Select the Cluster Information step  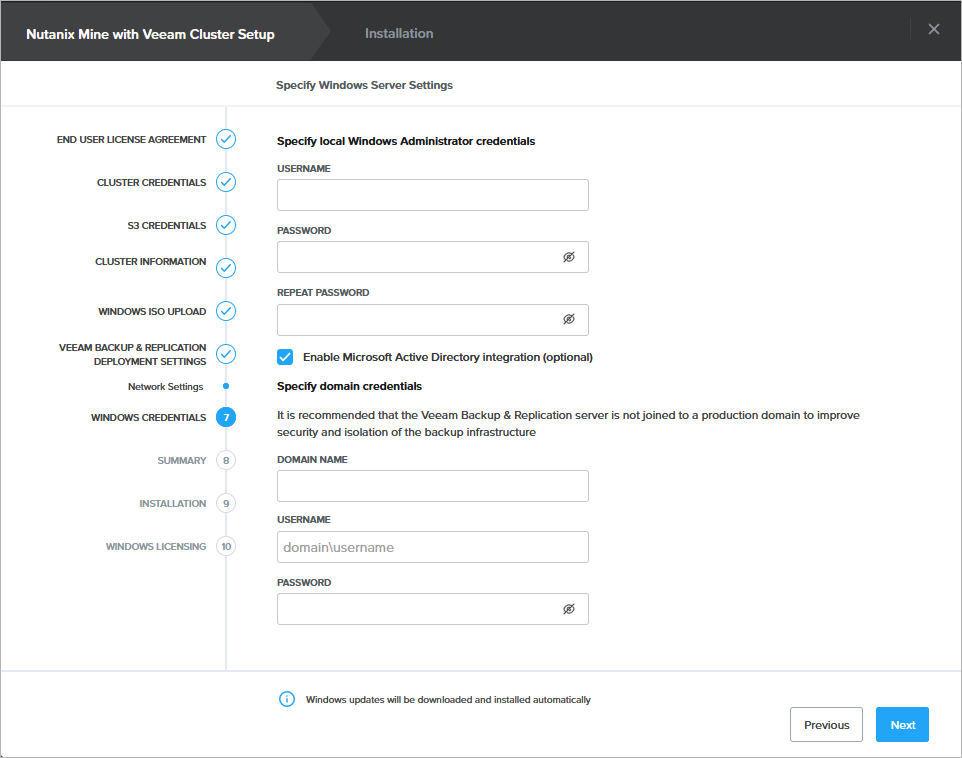coord(150,261)
